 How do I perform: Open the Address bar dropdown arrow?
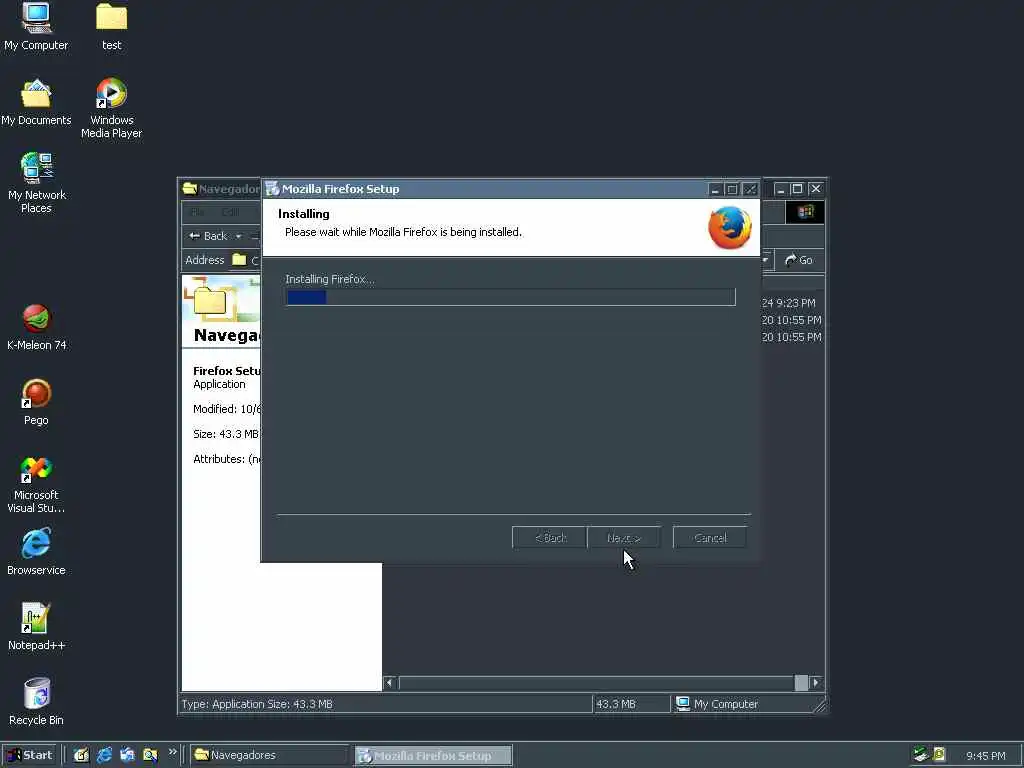766,260
